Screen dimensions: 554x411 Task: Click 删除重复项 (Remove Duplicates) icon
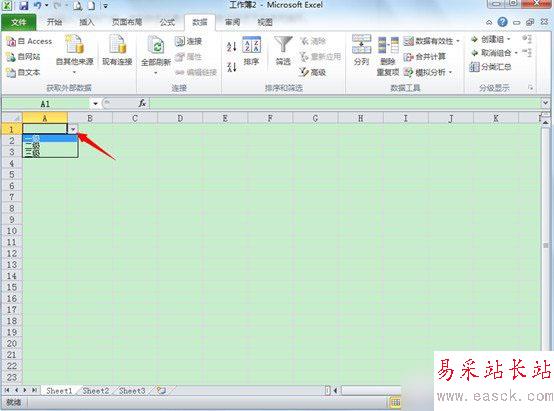point(388,45)
